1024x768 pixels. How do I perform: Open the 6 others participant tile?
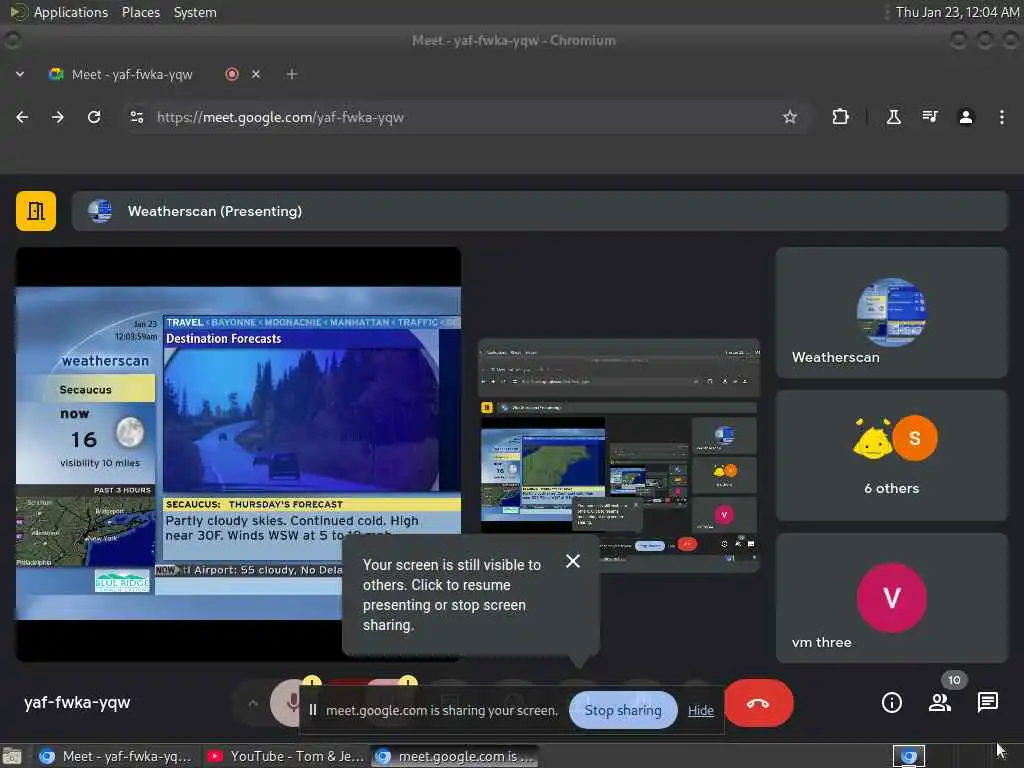coord(891,455)
